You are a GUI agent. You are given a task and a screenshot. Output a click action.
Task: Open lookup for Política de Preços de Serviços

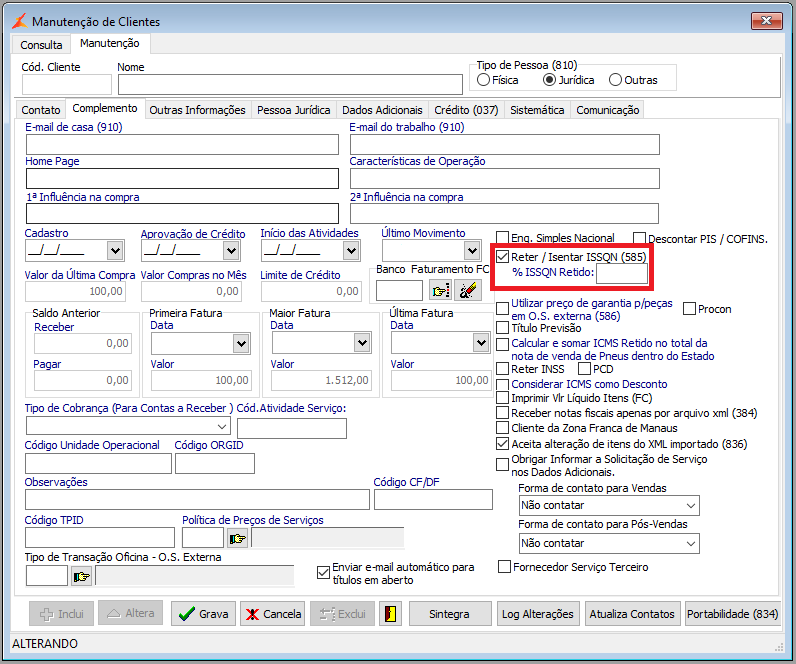click(237, 539)
